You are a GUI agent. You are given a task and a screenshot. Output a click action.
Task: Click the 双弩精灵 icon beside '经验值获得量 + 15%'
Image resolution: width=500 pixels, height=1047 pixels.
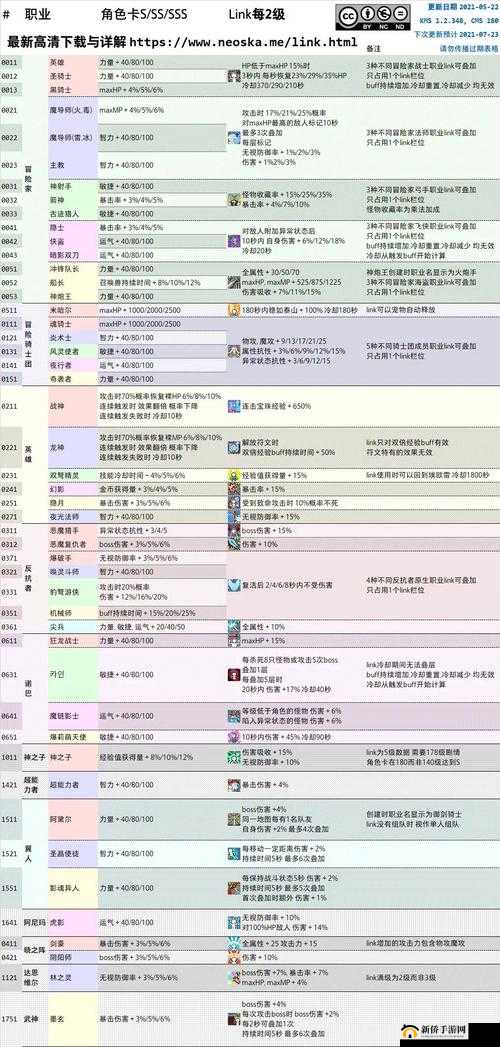pyautogui.click(x=234, y=475)
